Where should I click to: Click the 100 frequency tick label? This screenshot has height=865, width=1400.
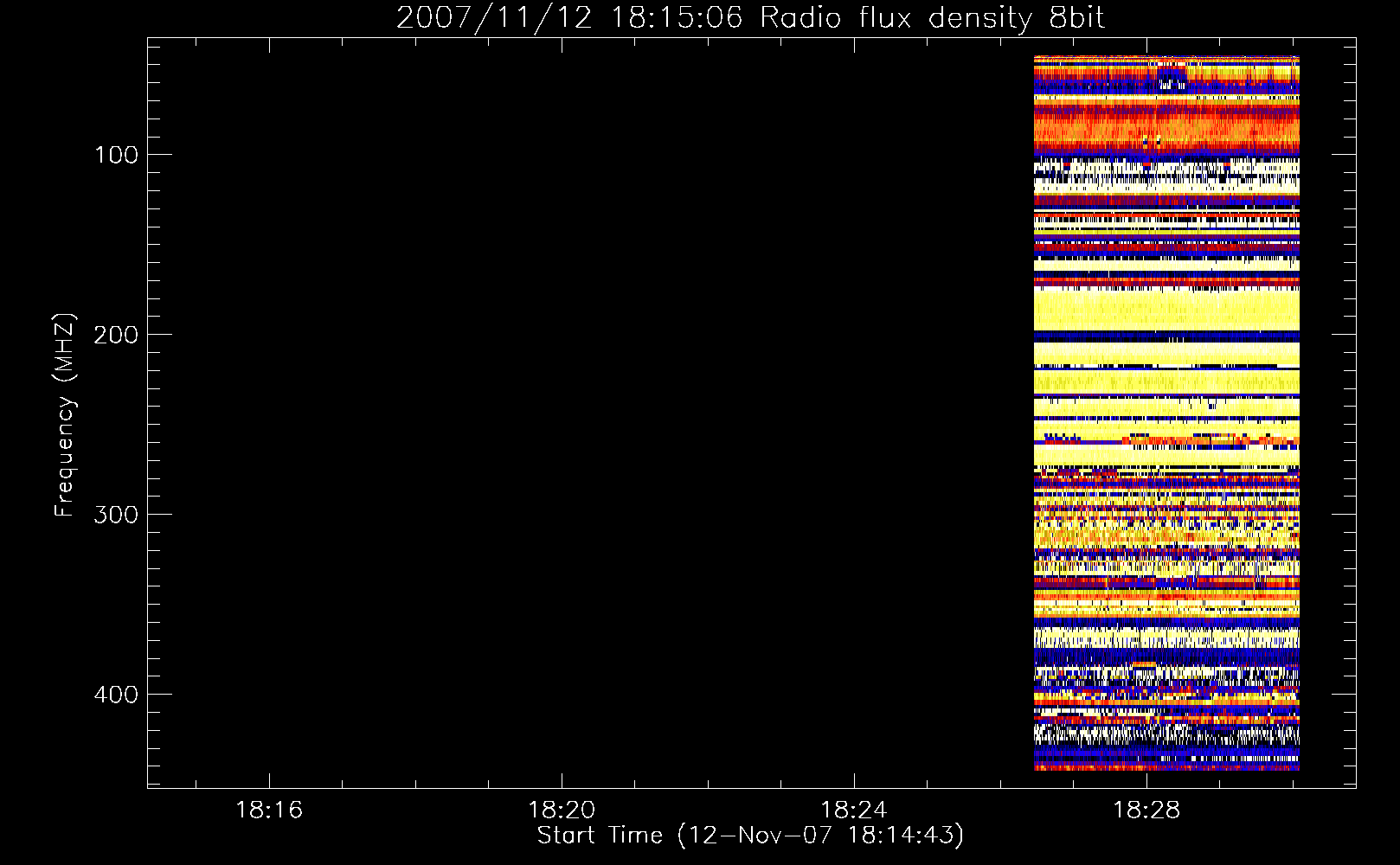[x=116, y=155]
